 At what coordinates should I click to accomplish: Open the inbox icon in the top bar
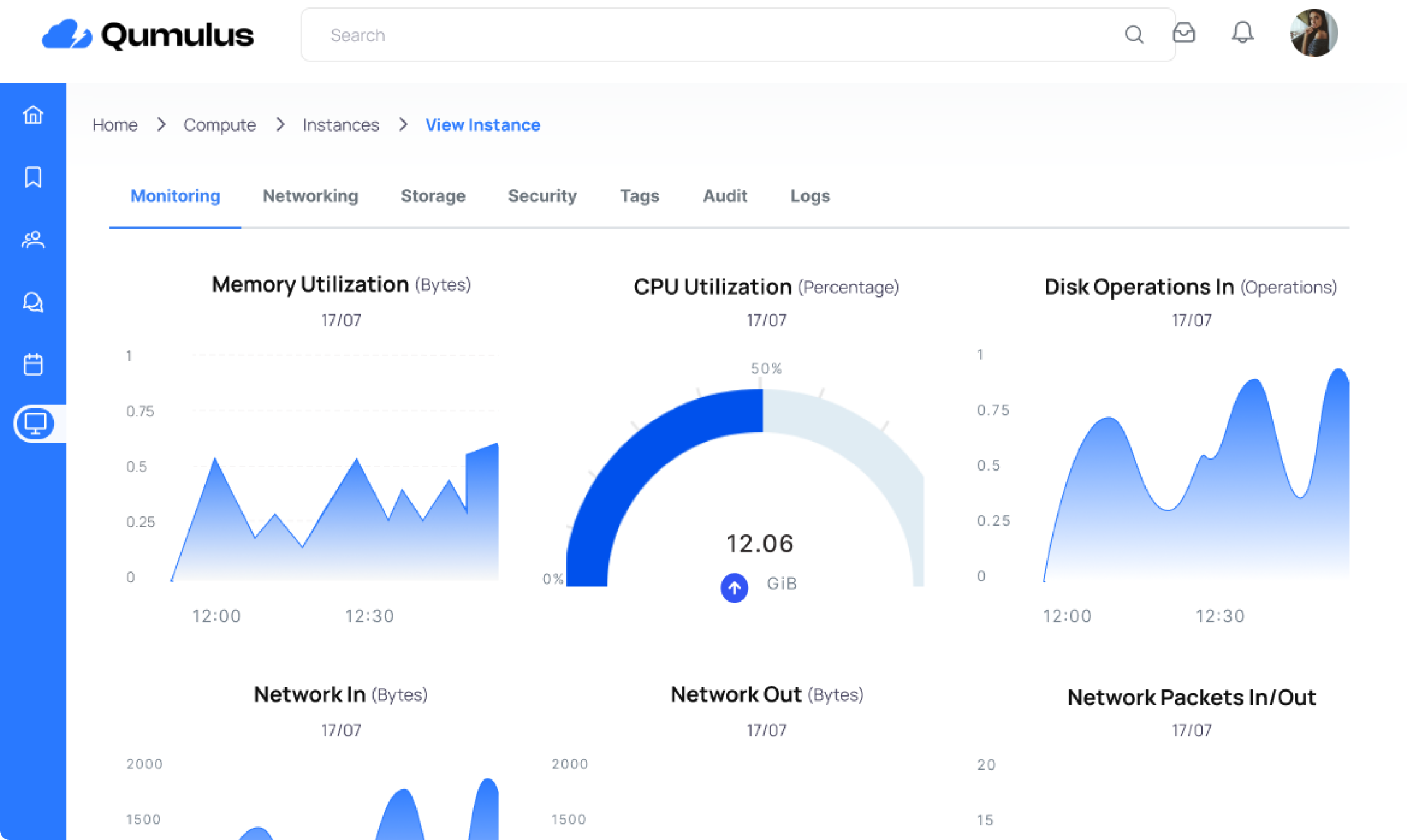pos(1185,34)
